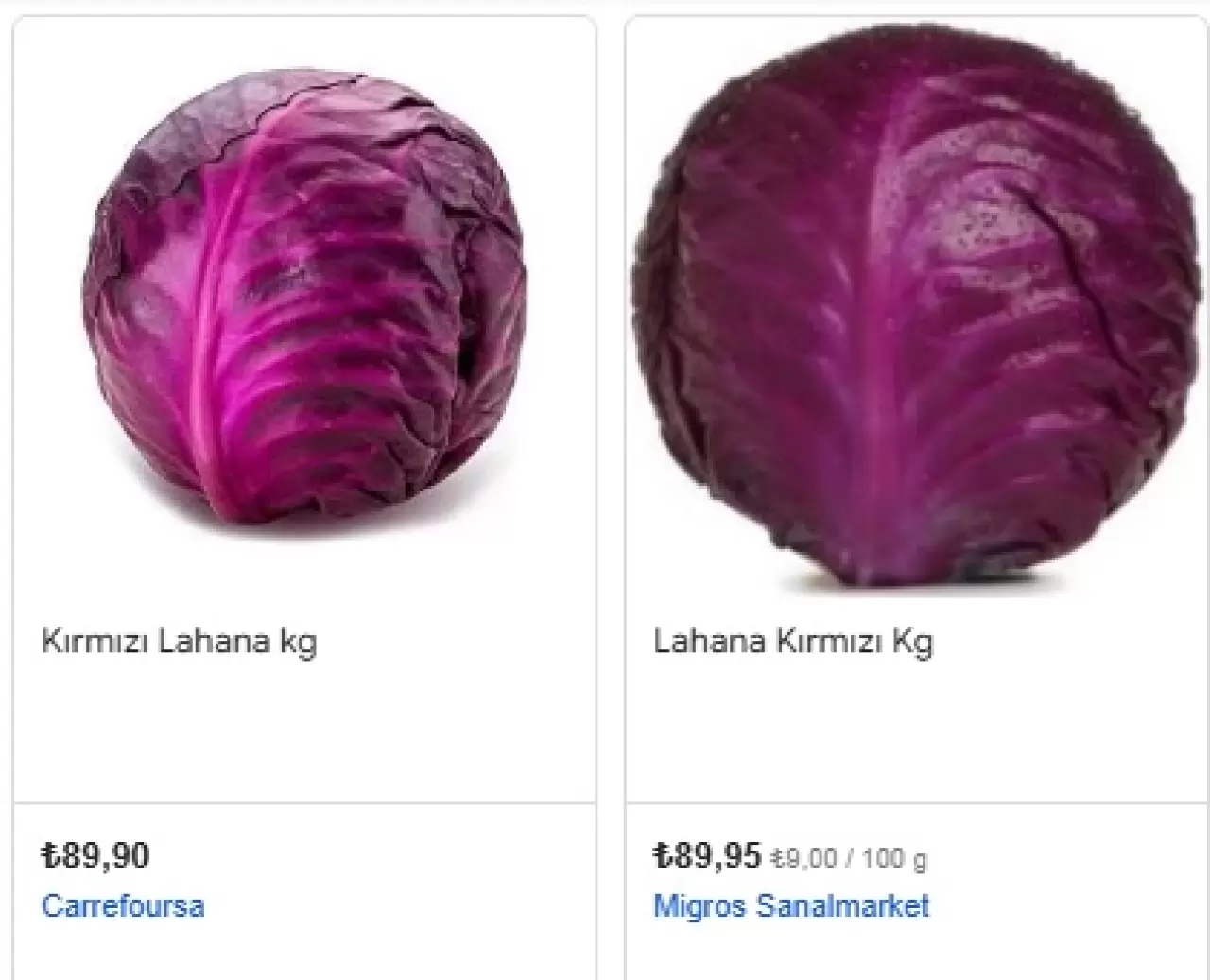
Task: Click the divider line above the ₺89,90 price
Action: tap(304, 804)
